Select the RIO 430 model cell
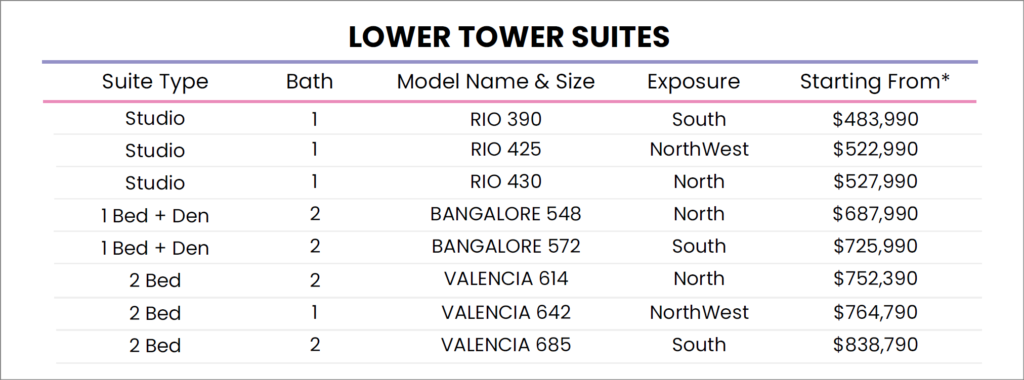The height and width of the screenshot is (380, 1024). click(505, 182)
